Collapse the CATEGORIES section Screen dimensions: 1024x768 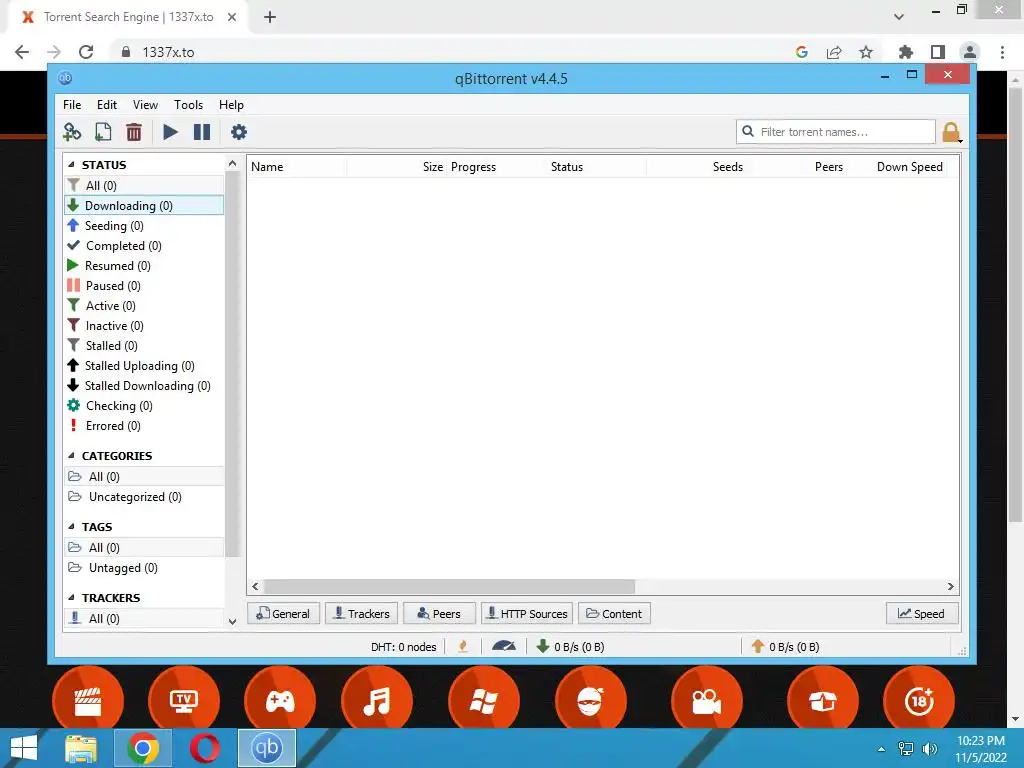(72, 456)
